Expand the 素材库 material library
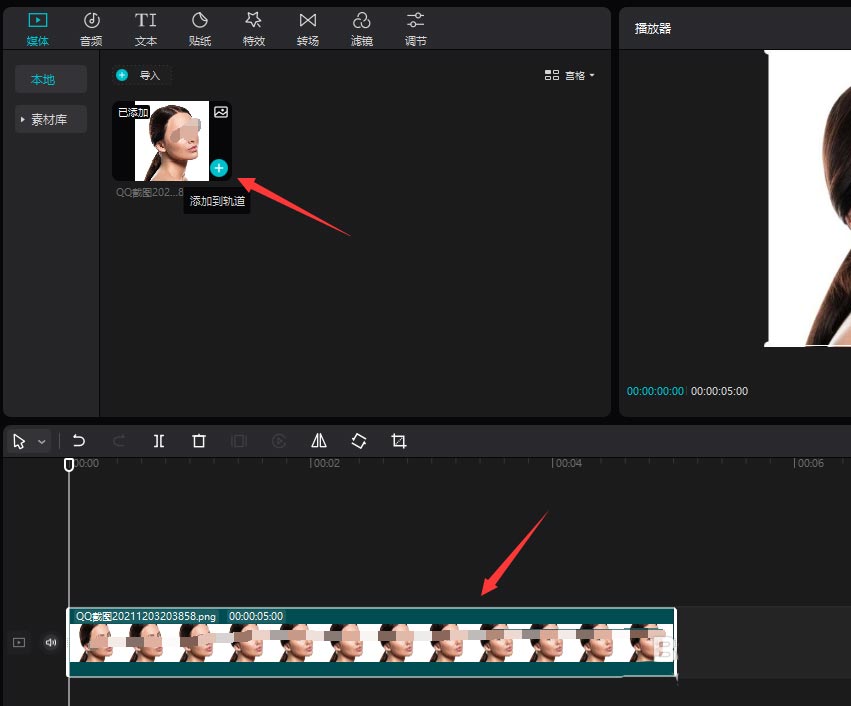This screenshot has width=851, height=706. [51, 120]
